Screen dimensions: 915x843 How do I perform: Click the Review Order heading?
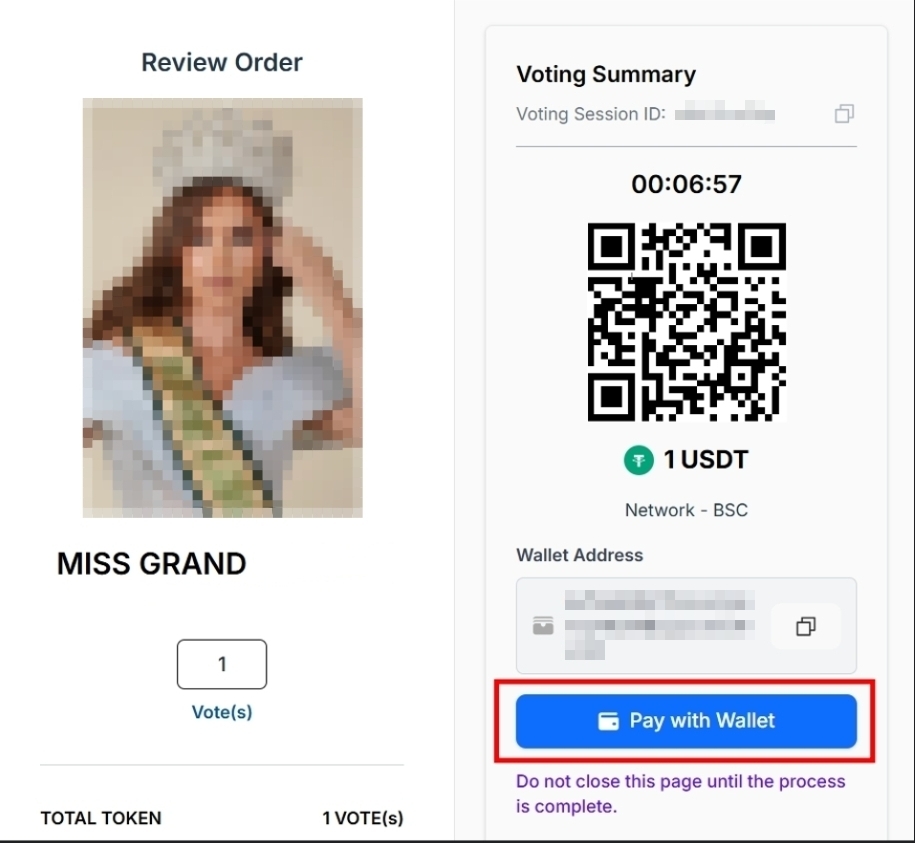(222, 62)
